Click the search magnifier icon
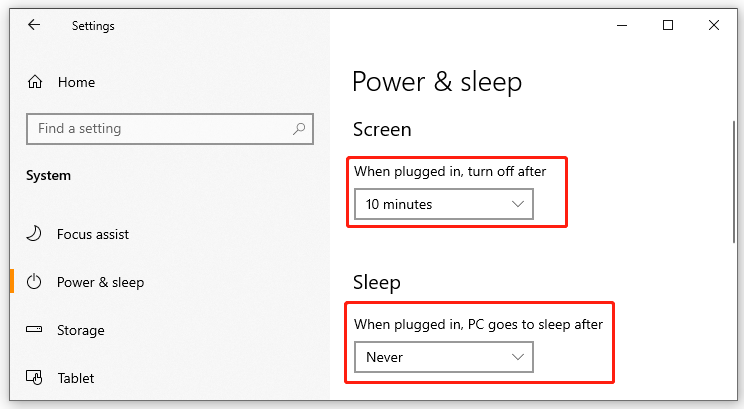744x409 pixels. coord(299,129)
